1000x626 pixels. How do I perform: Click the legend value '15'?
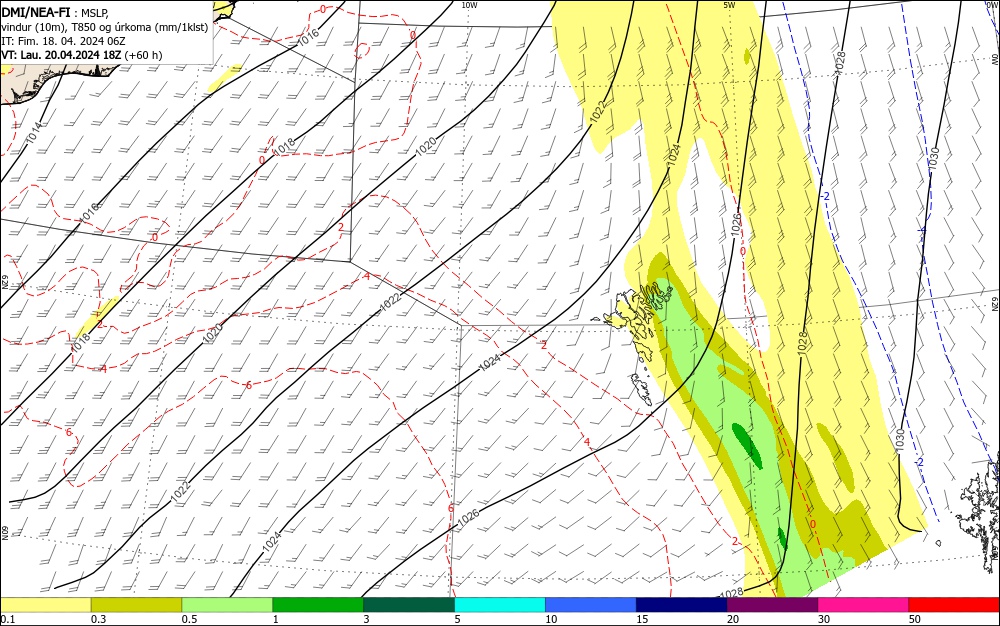click(x=642, y=619)
